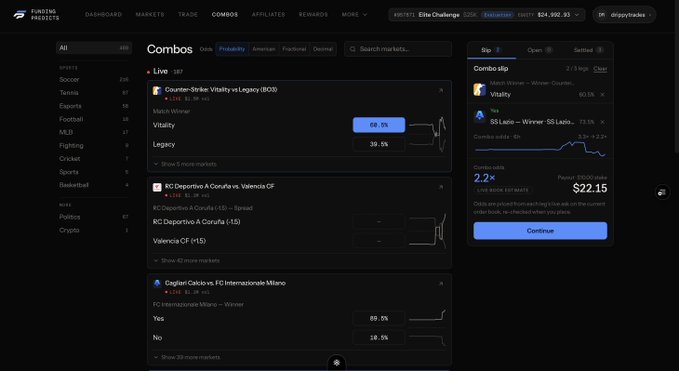This screenshot has width=679, height=371.
Task: Toggle the Vitality 60.5% selection
Action: [x=379, y=125]
